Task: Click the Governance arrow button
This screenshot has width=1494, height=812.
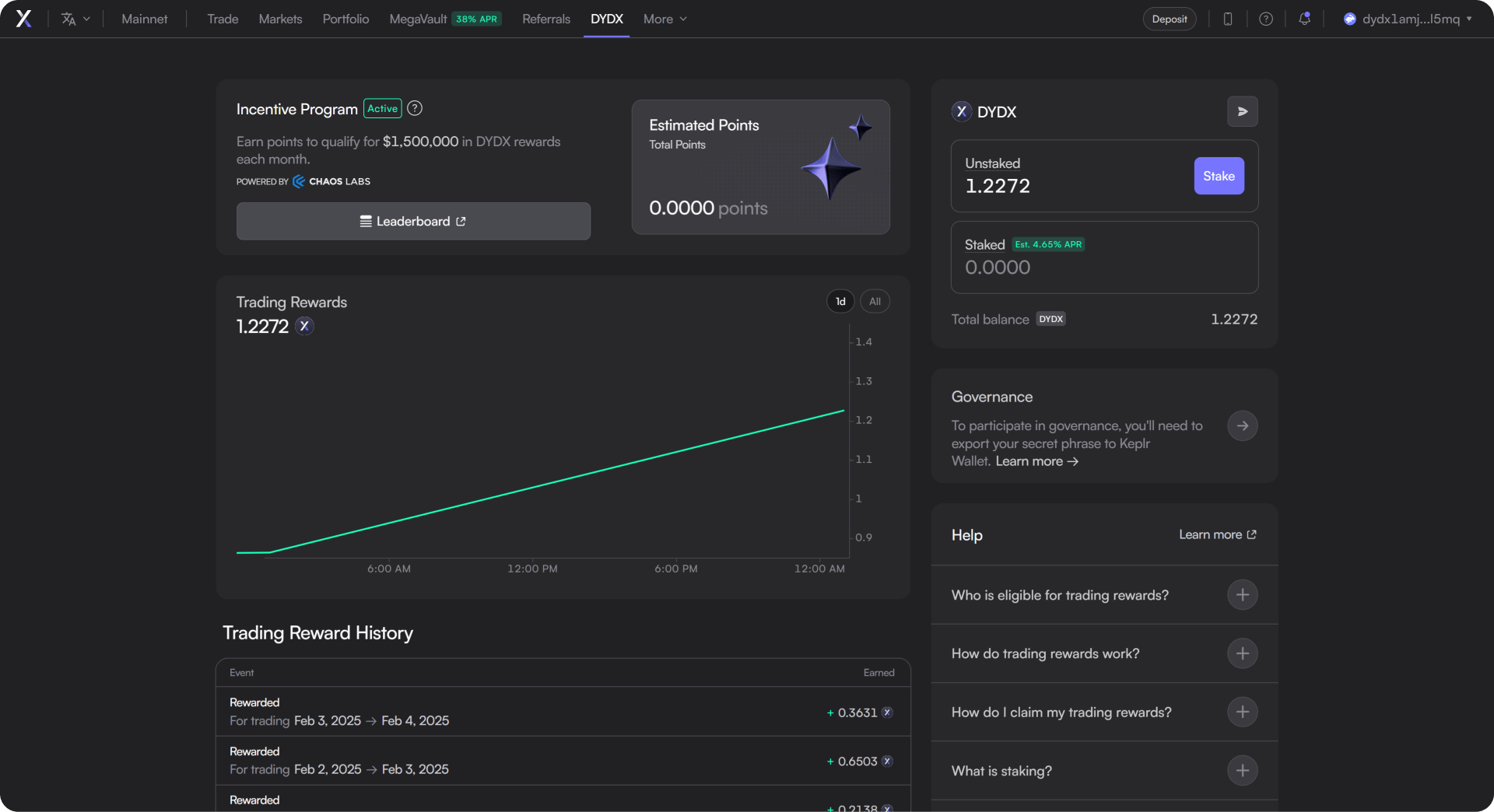Action: [1242, 425]
